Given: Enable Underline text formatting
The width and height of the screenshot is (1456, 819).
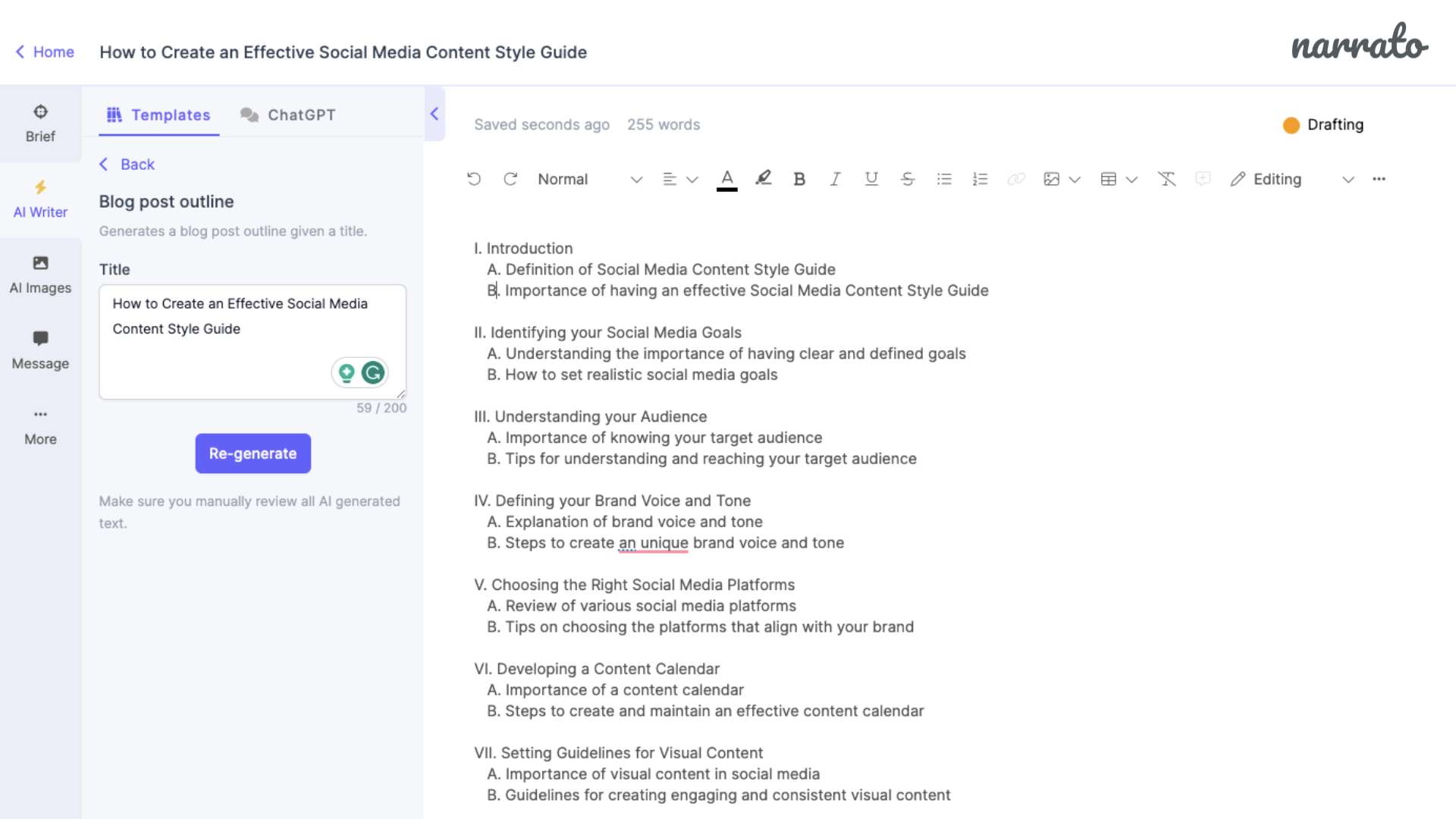Looking at the screenshot, I should pos(870,179).
